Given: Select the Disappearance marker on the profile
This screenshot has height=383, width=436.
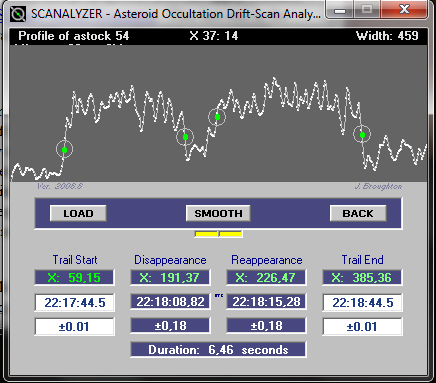Looking at the screenshot, I should [185, 137].
